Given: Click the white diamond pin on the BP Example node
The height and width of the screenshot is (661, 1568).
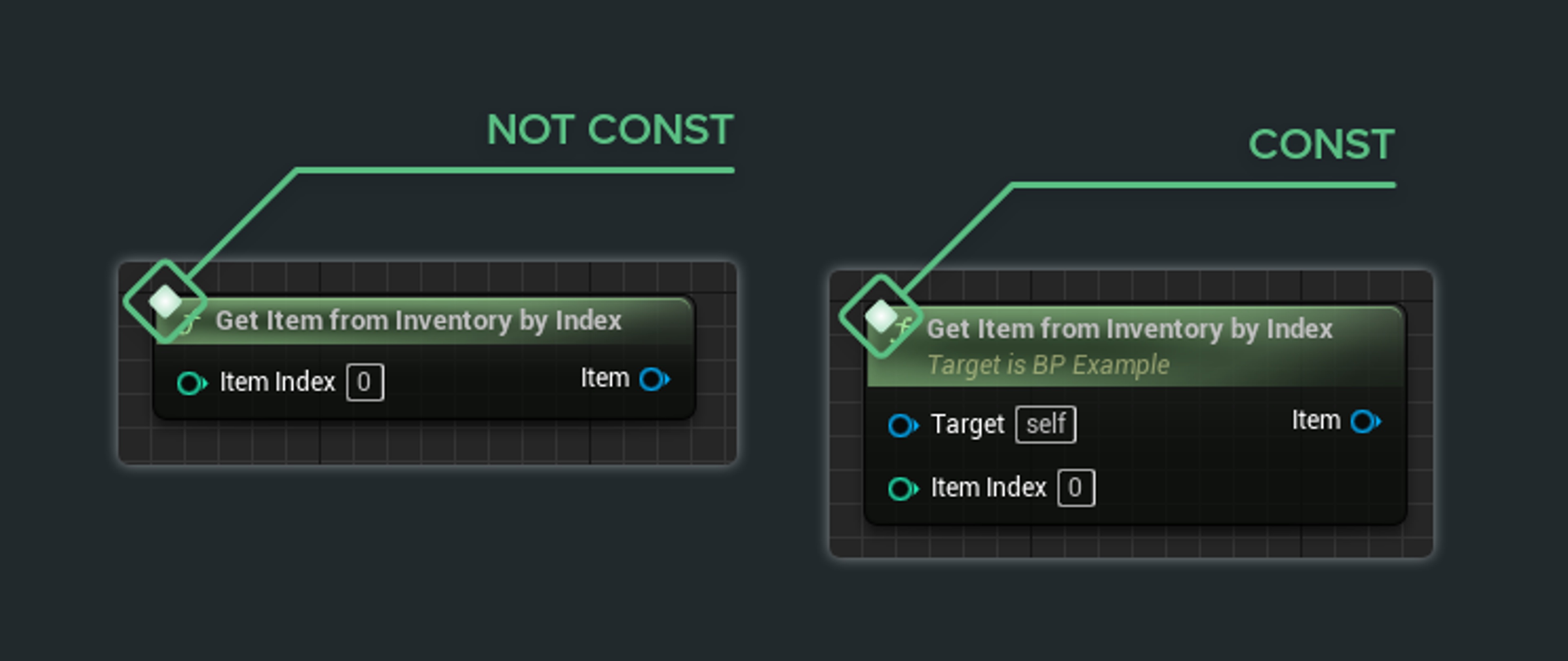Looking at the screenshot, I should pyautogui.click(x=881, y=315).
